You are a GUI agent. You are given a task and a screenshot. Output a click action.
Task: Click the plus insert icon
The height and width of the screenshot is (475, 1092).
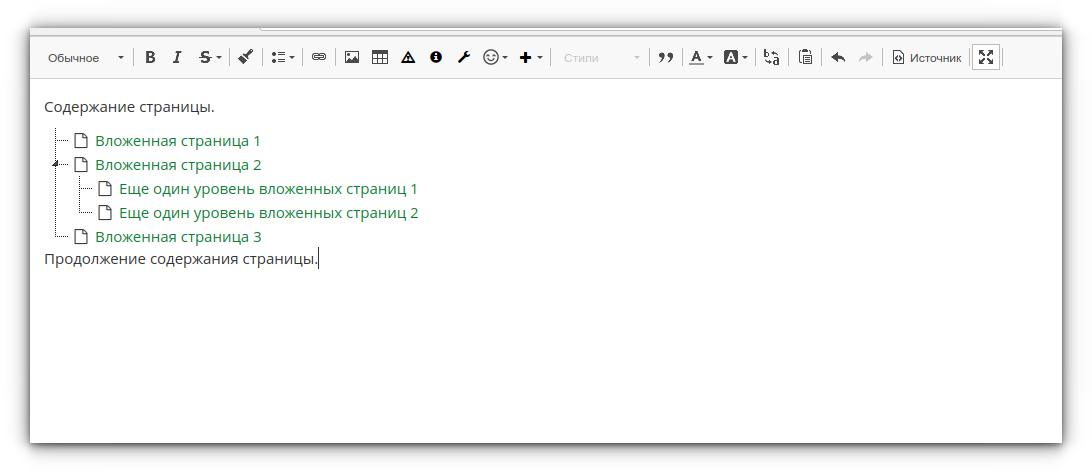point(526,58)
